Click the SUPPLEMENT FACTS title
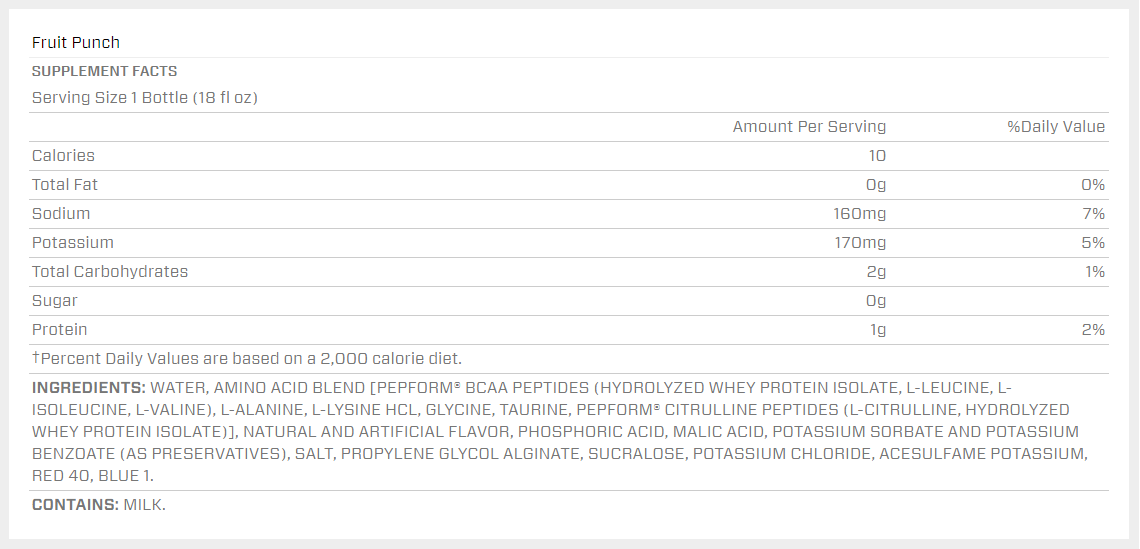Screen dimensions: 1140x549 click(105, 71)
